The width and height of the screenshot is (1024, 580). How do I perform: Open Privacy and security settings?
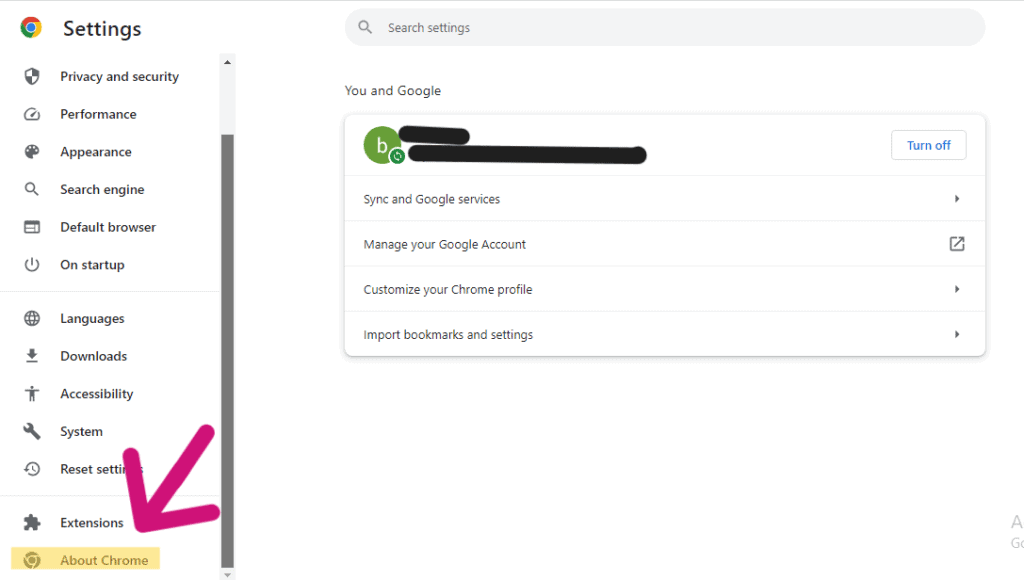pos(120,76)
